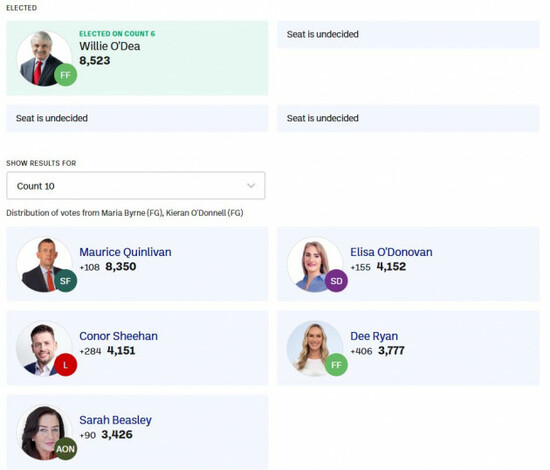Click the green FF badge on Dee Ryan
This screenshot has height=470, width=550.
pos(336,365)
